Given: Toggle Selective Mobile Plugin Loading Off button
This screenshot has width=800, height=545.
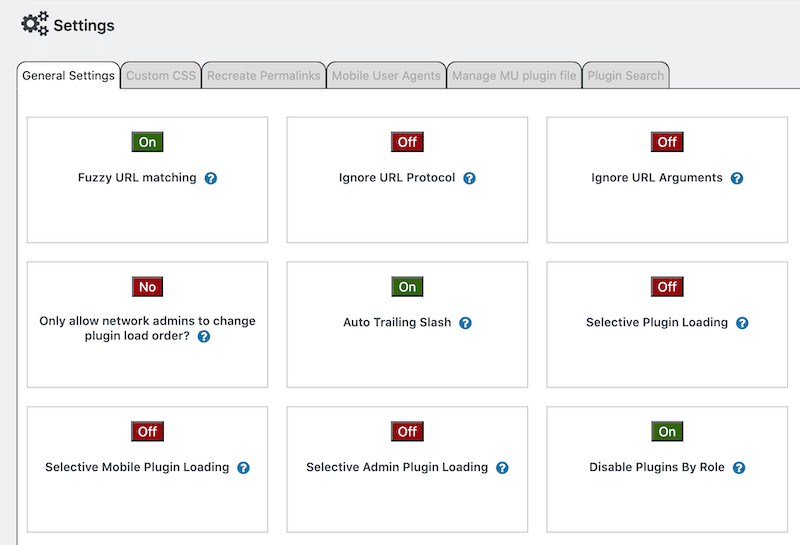Looking at the screenshot, I should [147, 432].
